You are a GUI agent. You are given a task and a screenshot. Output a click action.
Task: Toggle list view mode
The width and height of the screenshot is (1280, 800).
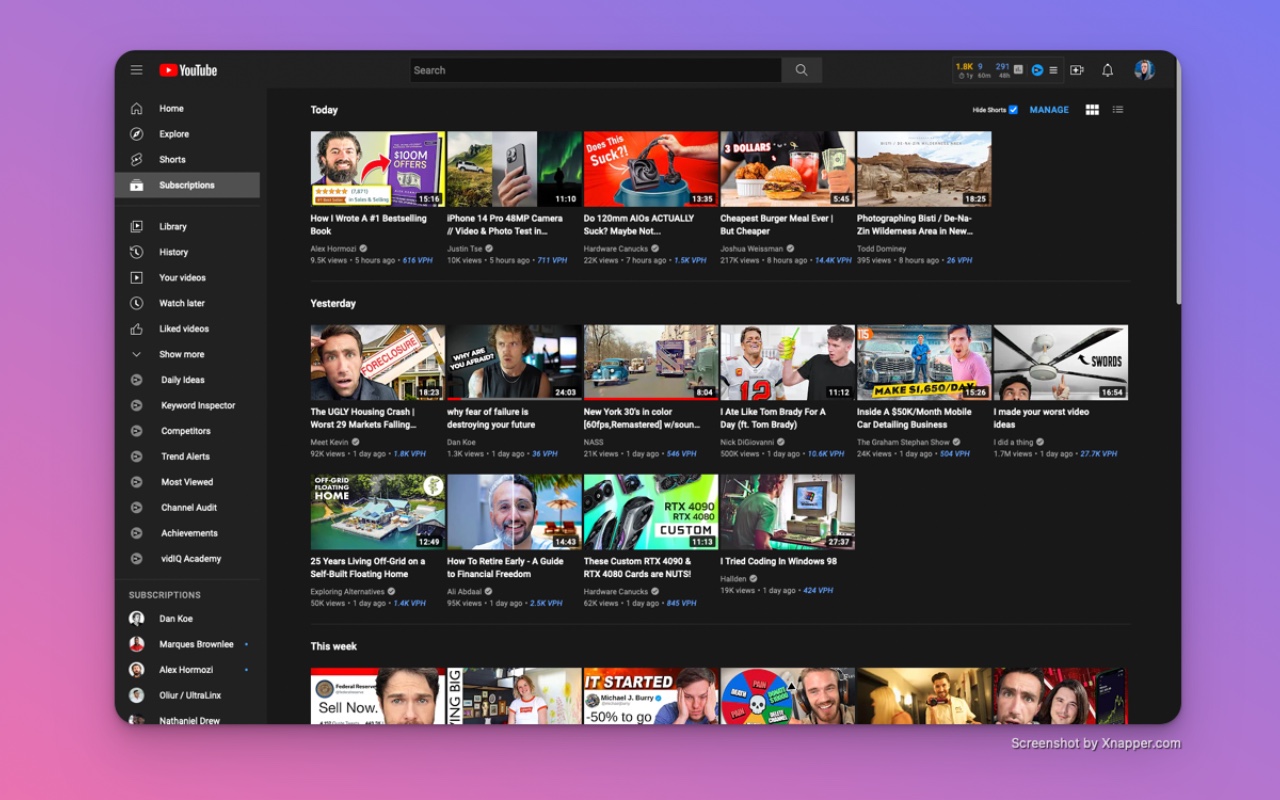[x=1117, y=109]
